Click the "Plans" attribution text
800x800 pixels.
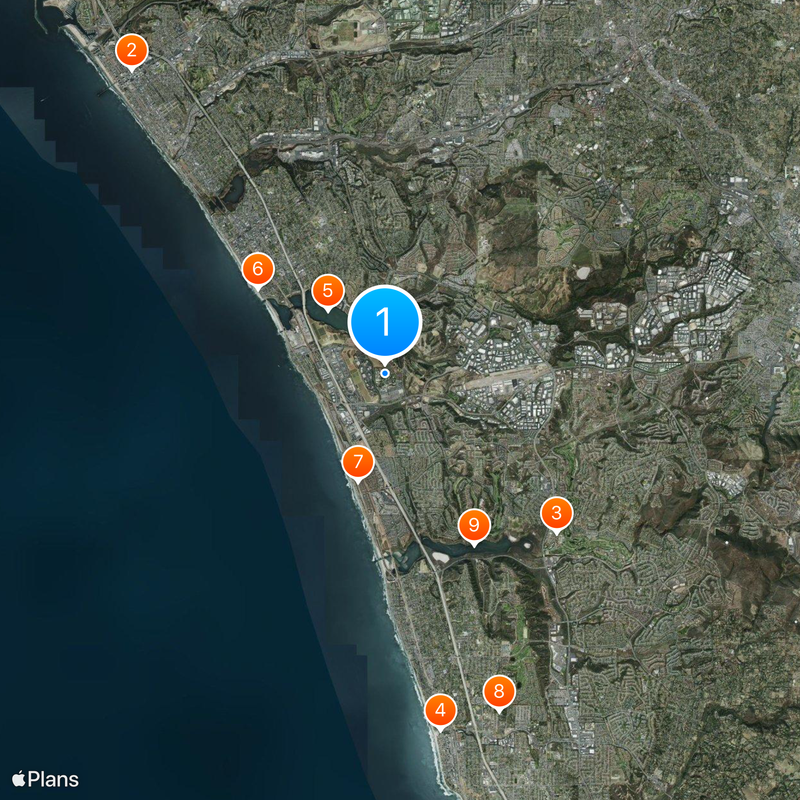pyautogui.click(x=53, y=779)
